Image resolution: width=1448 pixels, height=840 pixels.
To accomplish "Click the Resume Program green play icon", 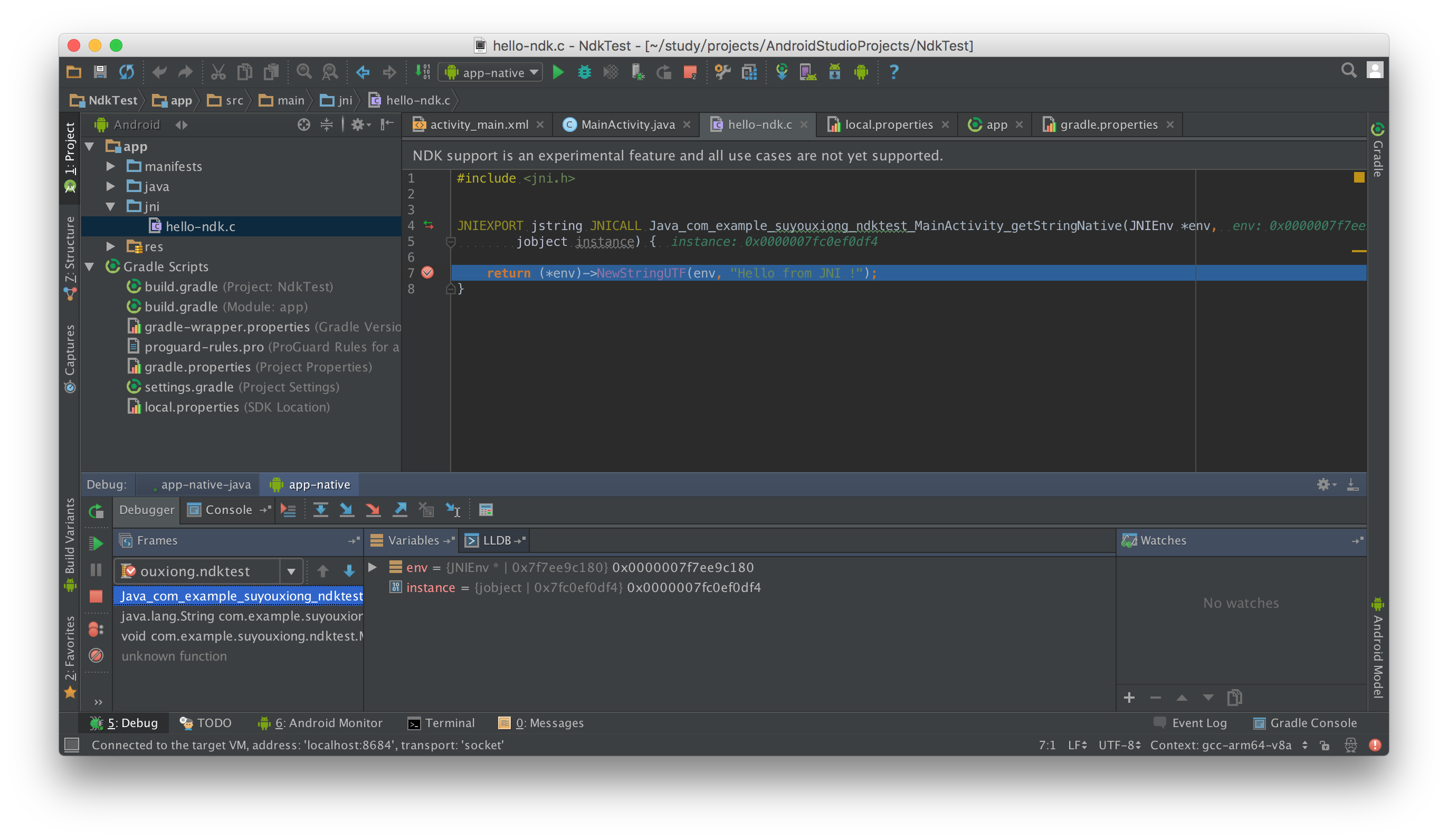I will point(96,543).
